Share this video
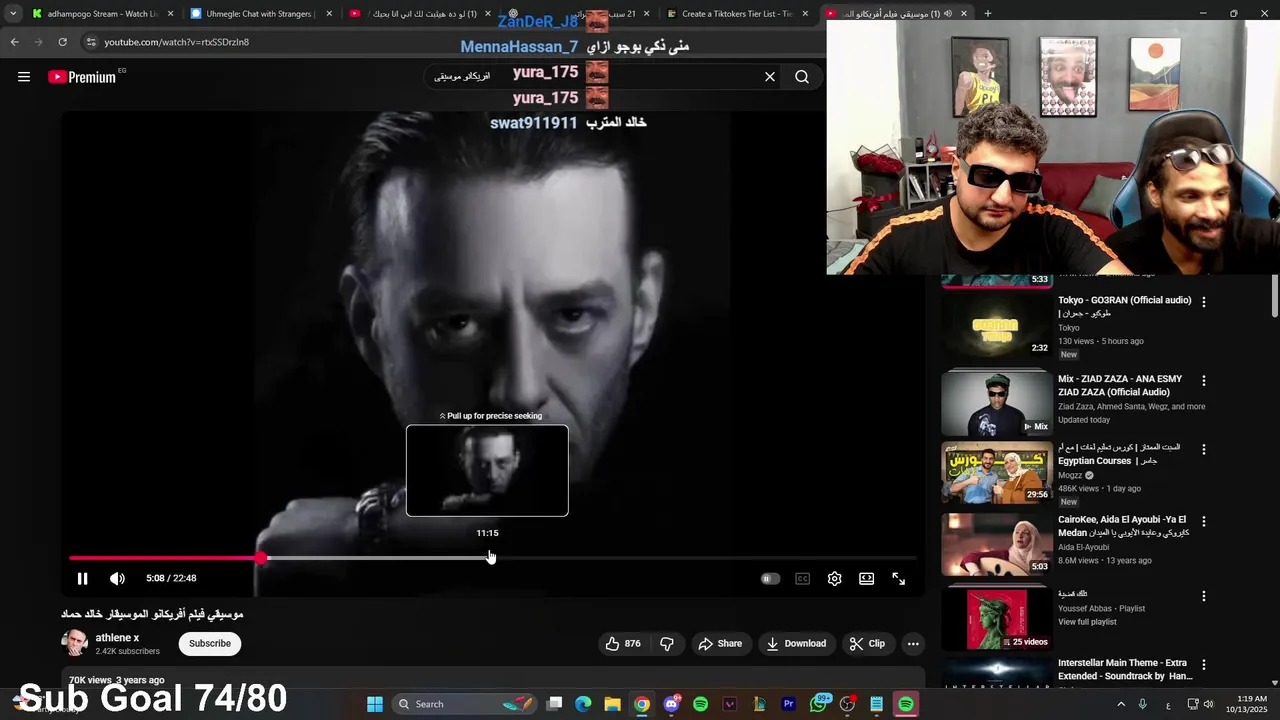The width and height of the screenshot is (1280, 720). click(x=720, y=643)
